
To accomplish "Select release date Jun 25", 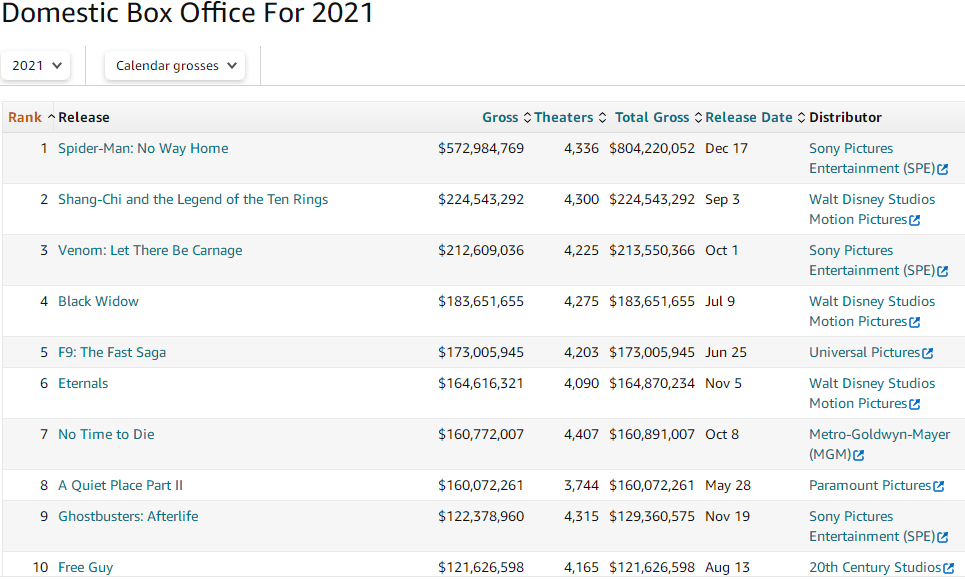I will coord(726,353).
